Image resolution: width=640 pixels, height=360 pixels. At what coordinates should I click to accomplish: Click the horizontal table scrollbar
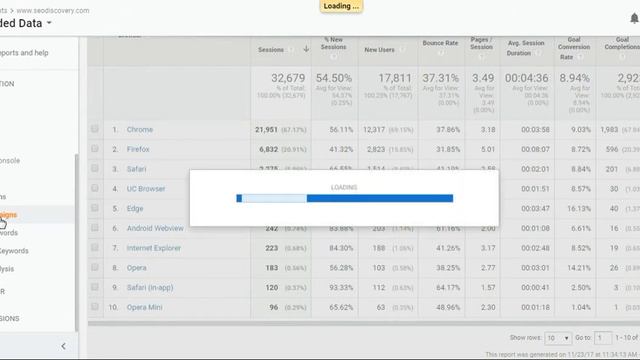pyautogui.click(x=364, y=323)
